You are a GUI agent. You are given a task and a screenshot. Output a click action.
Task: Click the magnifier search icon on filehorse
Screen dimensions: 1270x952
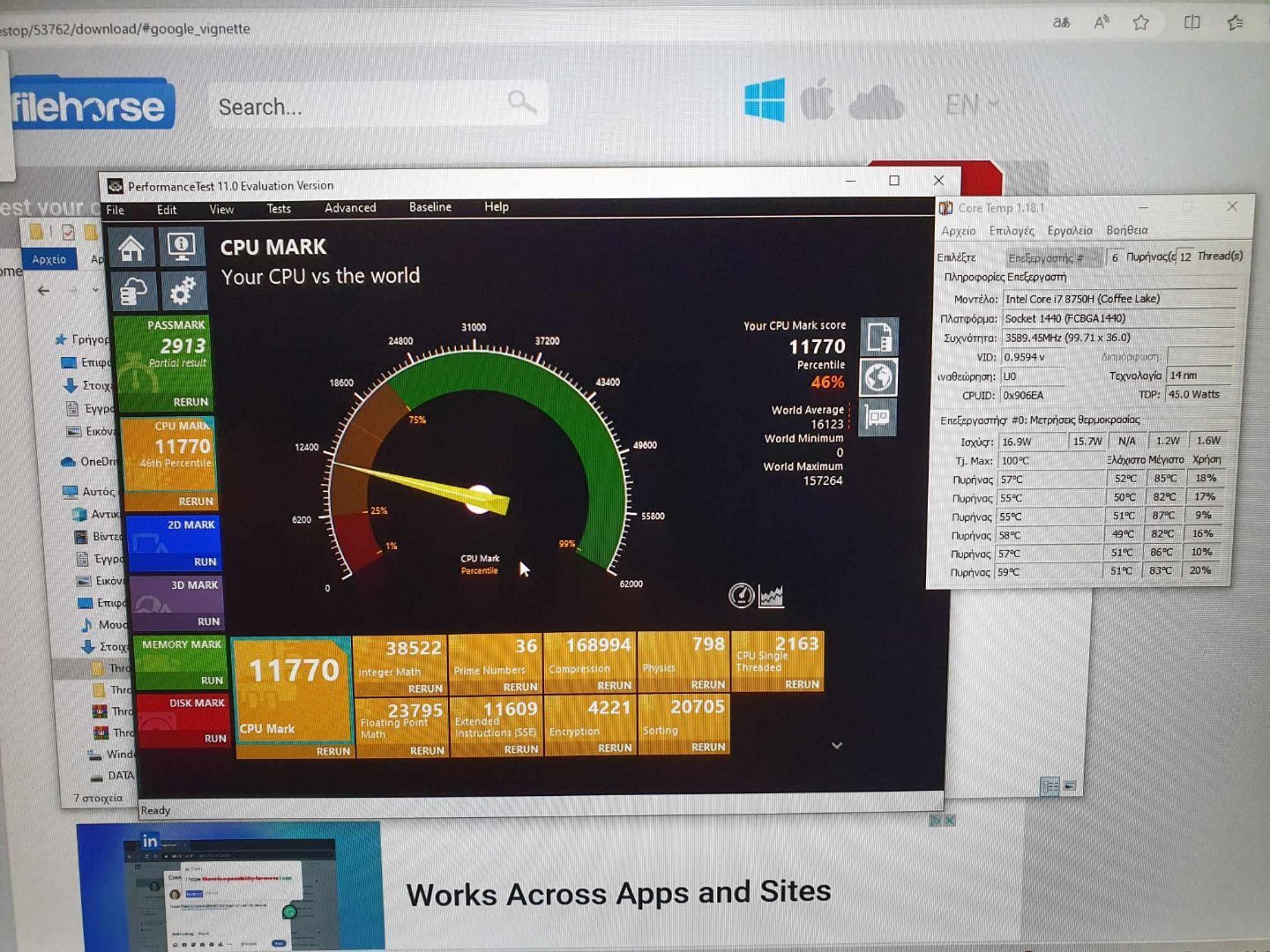point(522,103)
